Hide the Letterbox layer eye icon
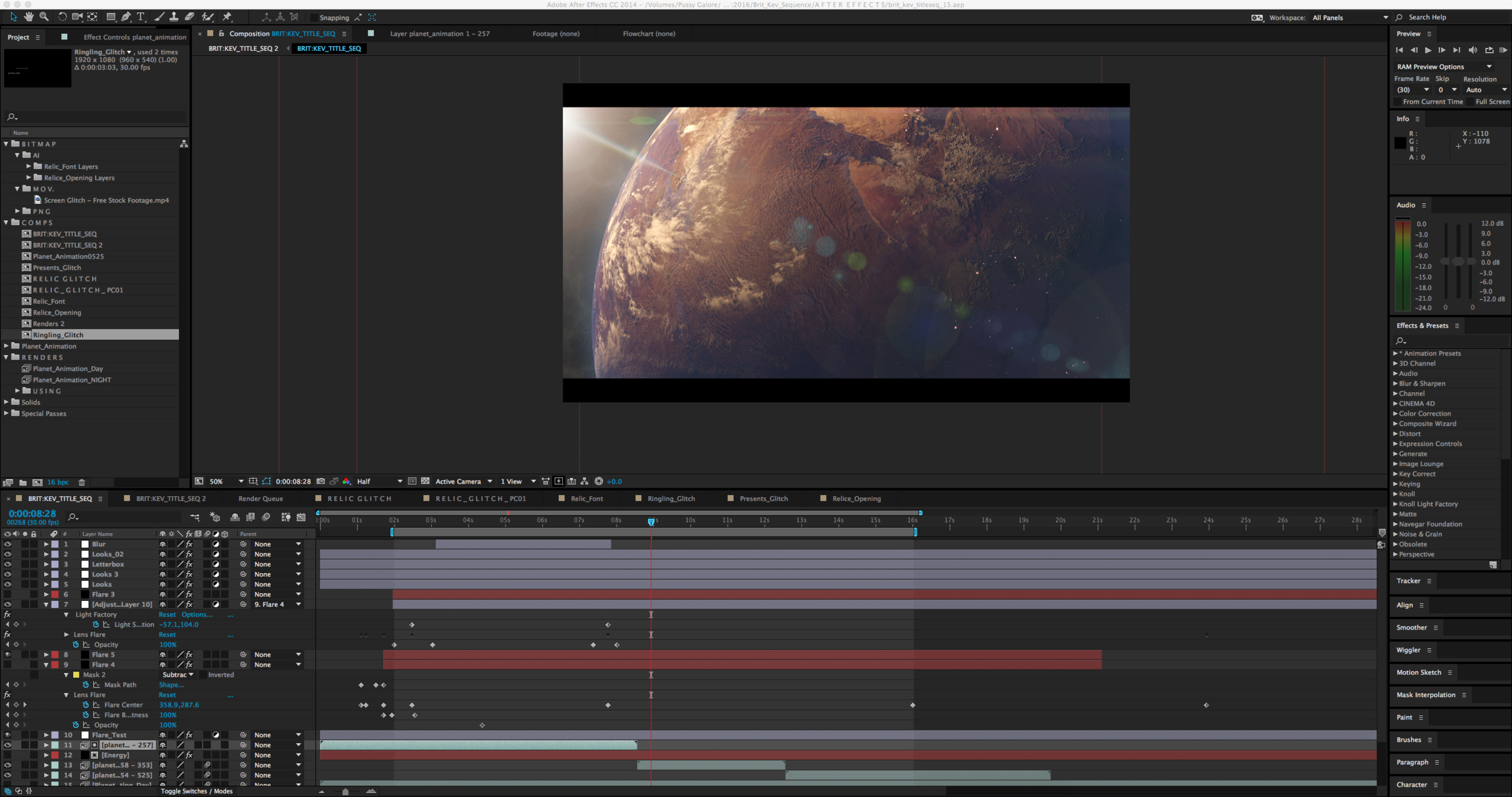The image size is (1512, 797). pyautogui.click(x=7, y=565)
